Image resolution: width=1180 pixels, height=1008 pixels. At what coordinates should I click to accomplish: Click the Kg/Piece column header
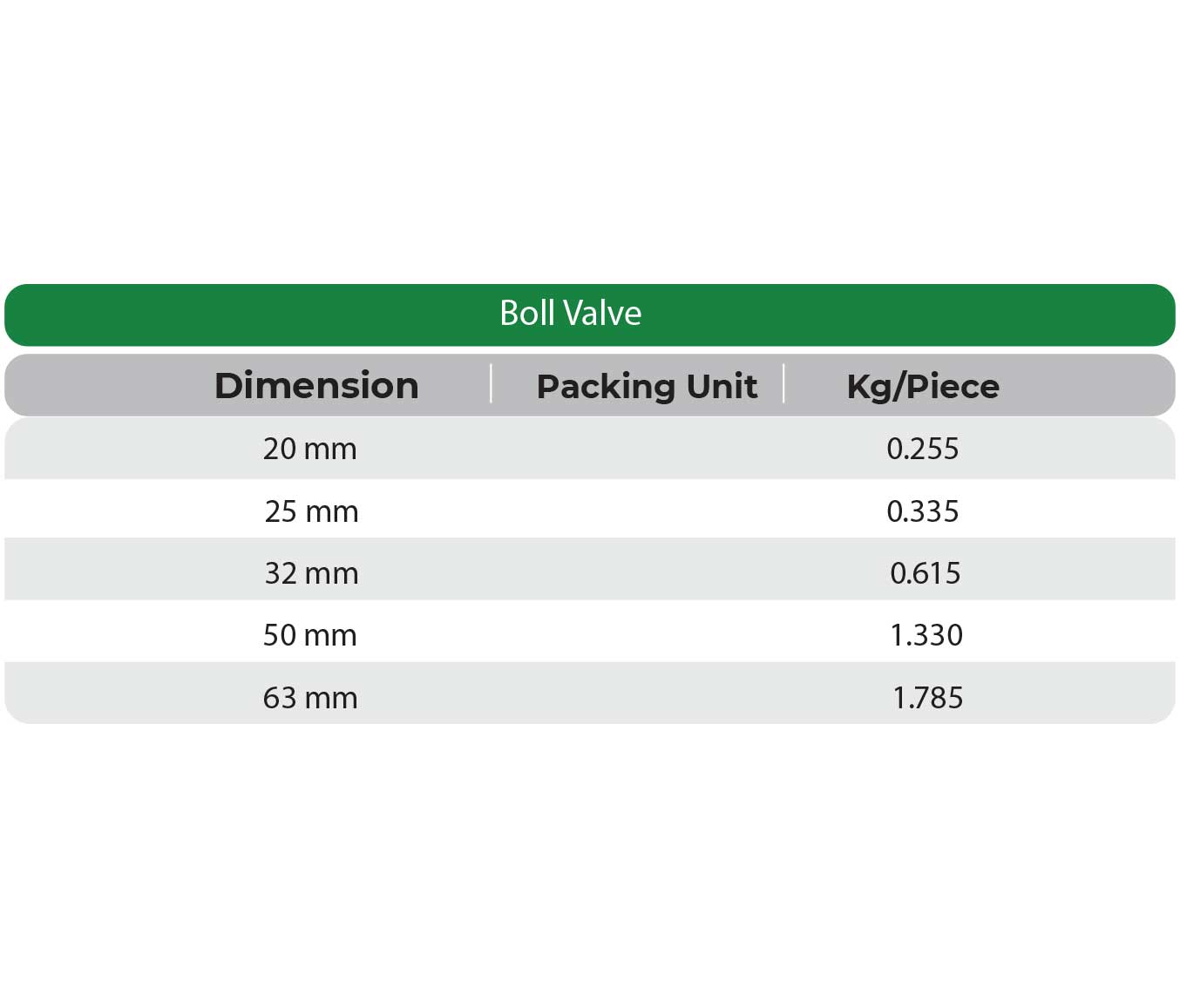[923, 386]
